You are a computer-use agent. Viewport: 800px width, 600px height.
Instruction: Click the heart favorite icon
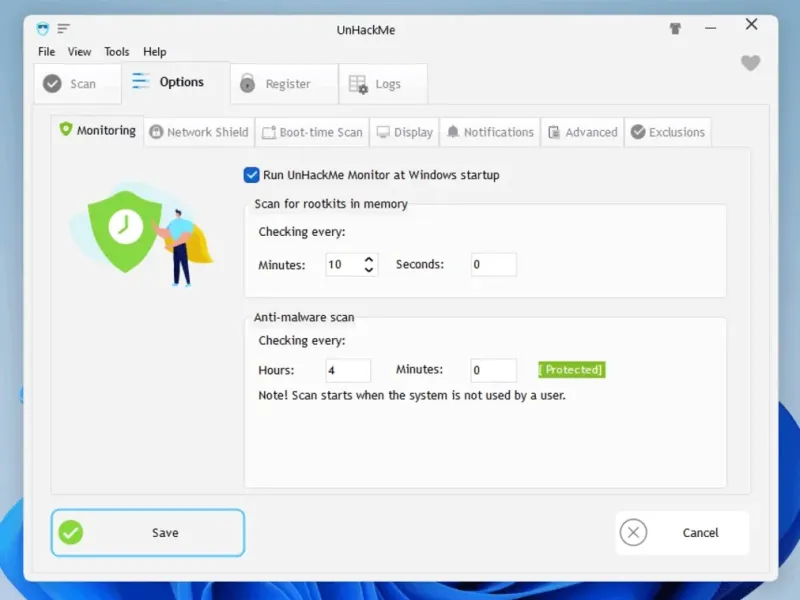(751, 63)
